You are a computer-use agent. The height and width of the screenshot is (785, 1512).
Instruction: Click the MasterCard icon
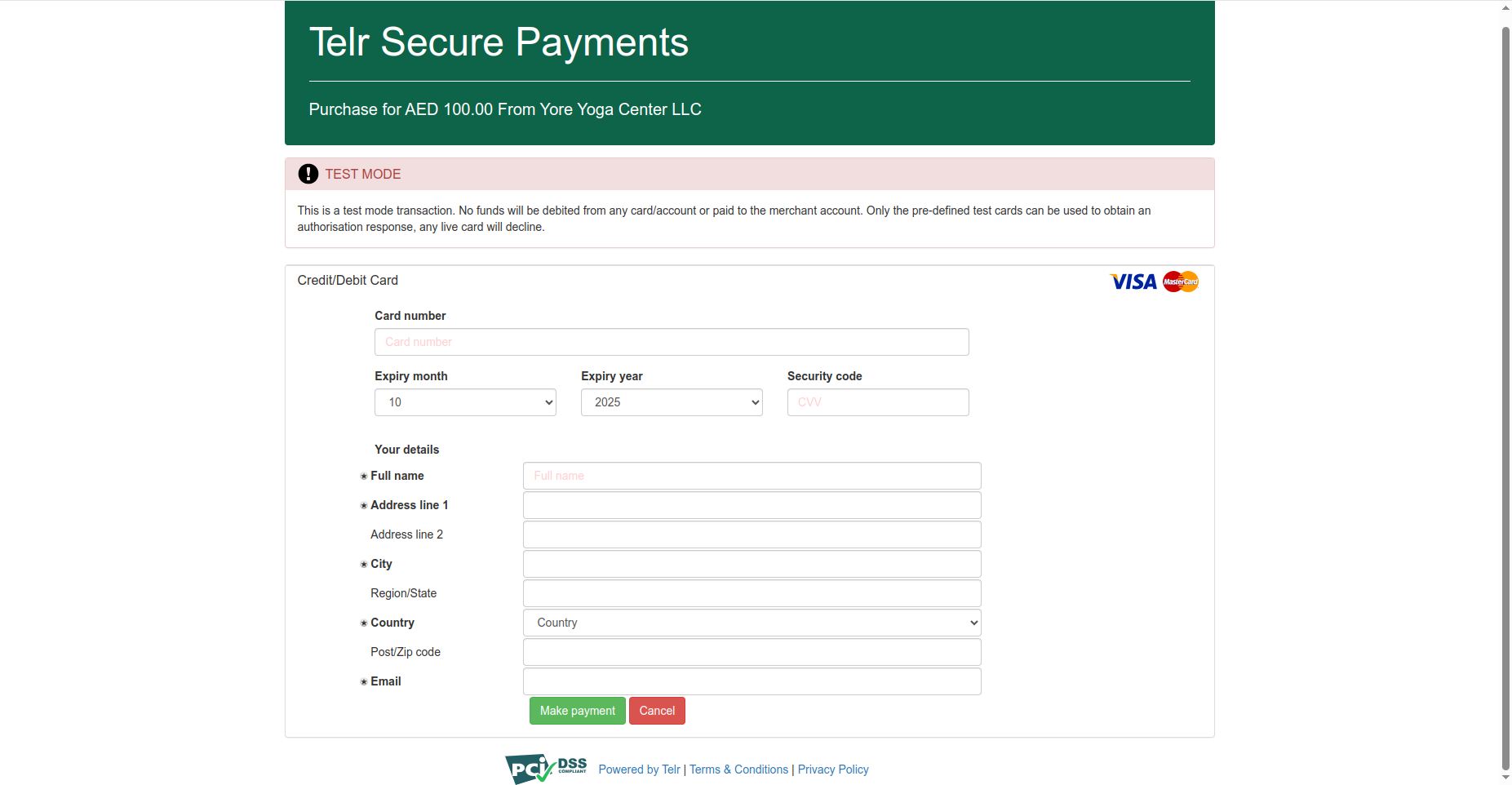click(x=1181, y=282)
